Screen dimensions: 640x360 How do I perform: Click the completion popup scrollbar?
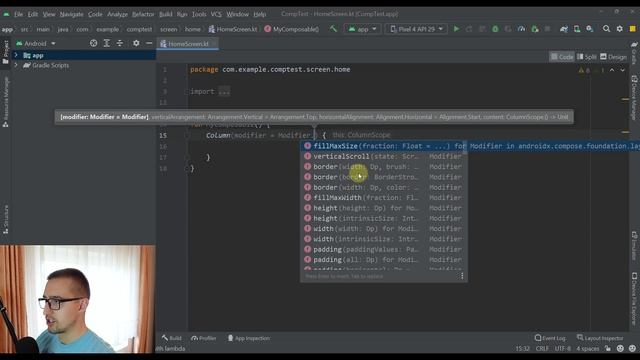click(466, 149)
